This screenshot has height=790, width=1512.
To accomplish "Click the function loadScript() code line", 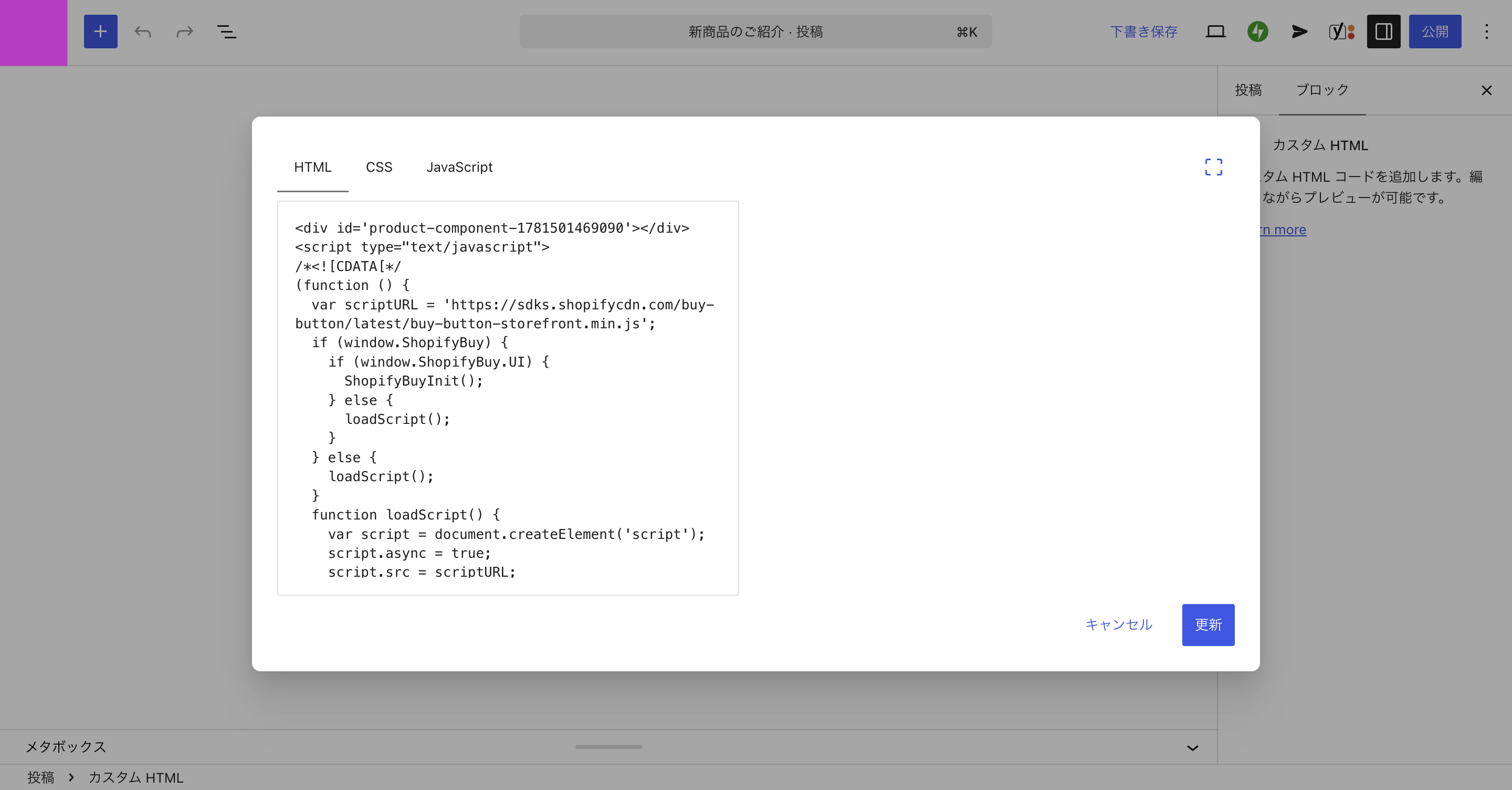I will pos(406,515).
